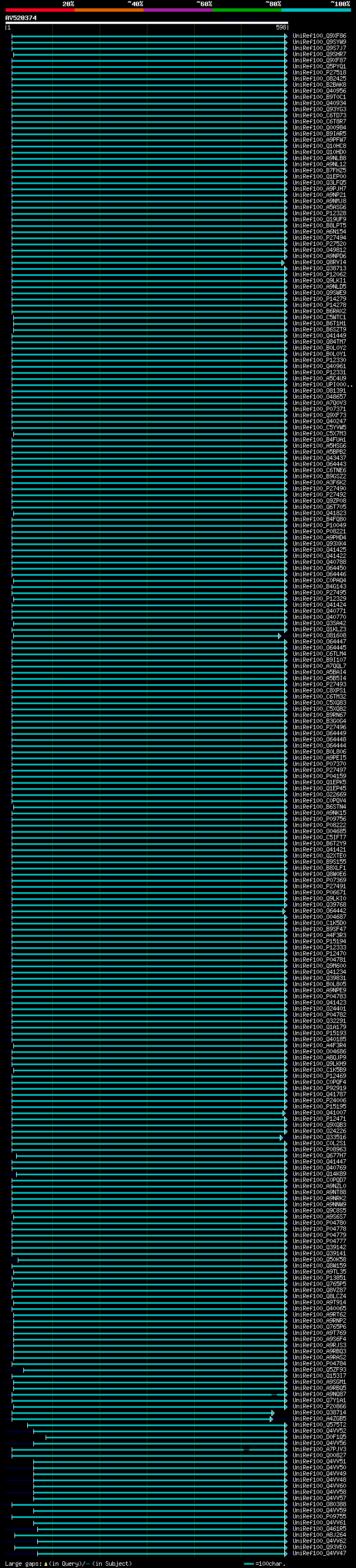
Task: Select hit label UniRef100_P27496
Action: tap(319, 728)
